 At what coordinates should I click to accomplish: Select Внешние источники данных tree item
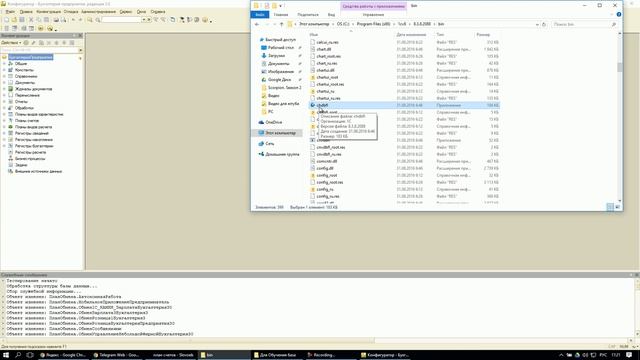[x=38, y=171]
